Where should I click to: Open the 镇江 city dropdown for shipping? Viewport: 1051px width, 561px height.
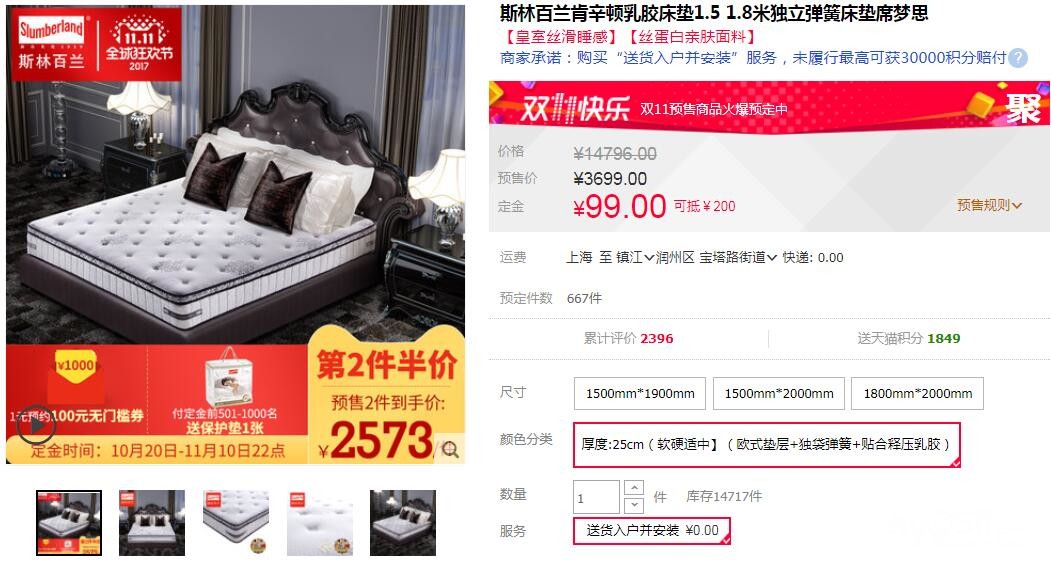(x=635, y=257)
